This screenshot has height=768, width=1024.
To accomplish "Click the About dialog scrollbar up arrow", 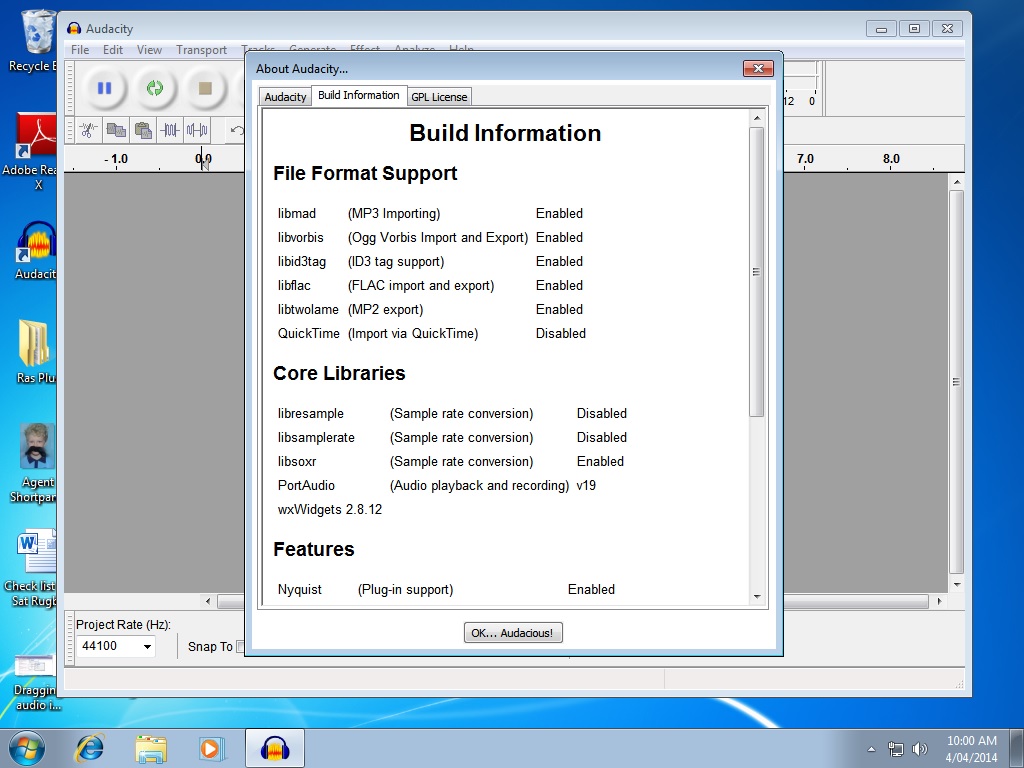I will click(757, 118).
